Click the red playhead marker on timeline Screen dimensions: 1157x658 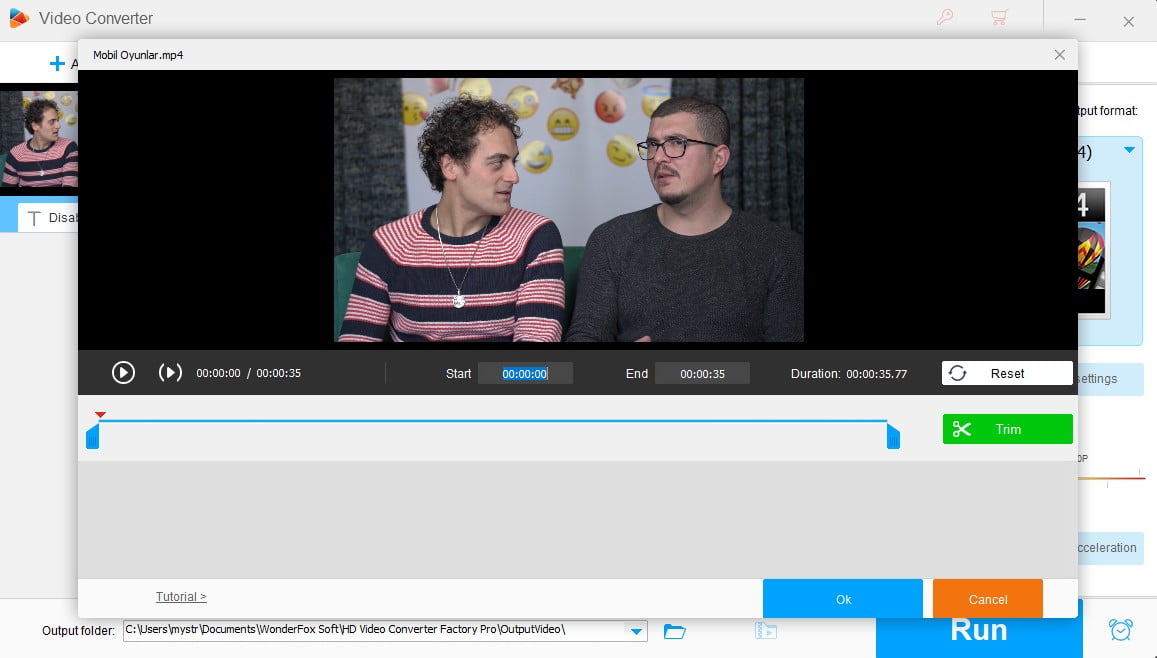pyautogui.click(x=100, y=413)
